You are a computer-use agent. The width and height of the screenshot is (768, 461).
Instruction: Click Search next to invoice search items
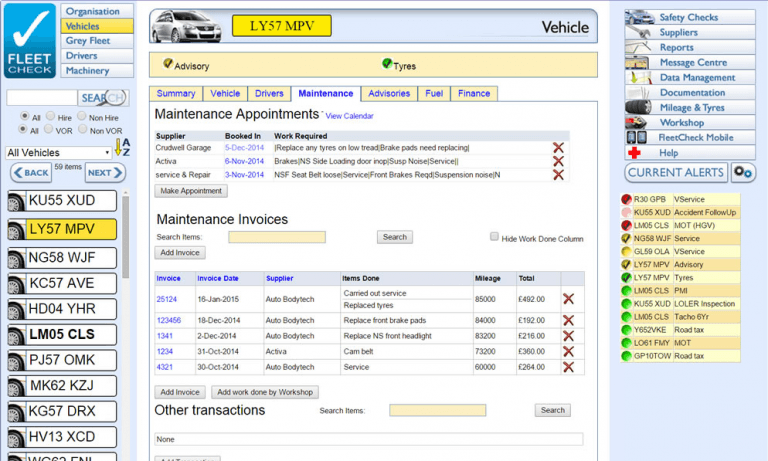[395, 237]
